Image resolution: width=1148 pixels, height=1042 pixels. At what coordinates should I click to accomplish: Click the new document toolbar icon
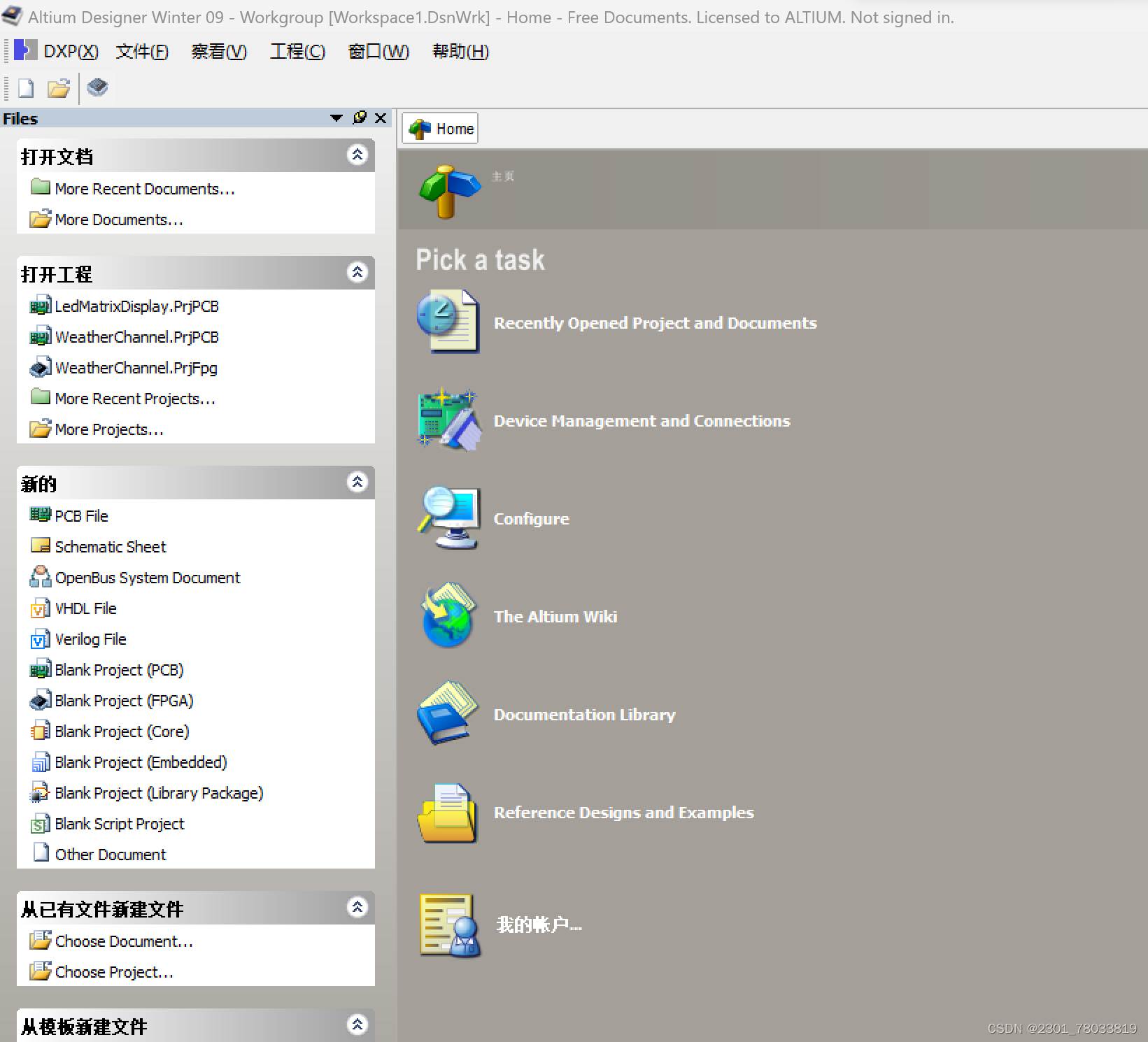(x=26, y=88)
